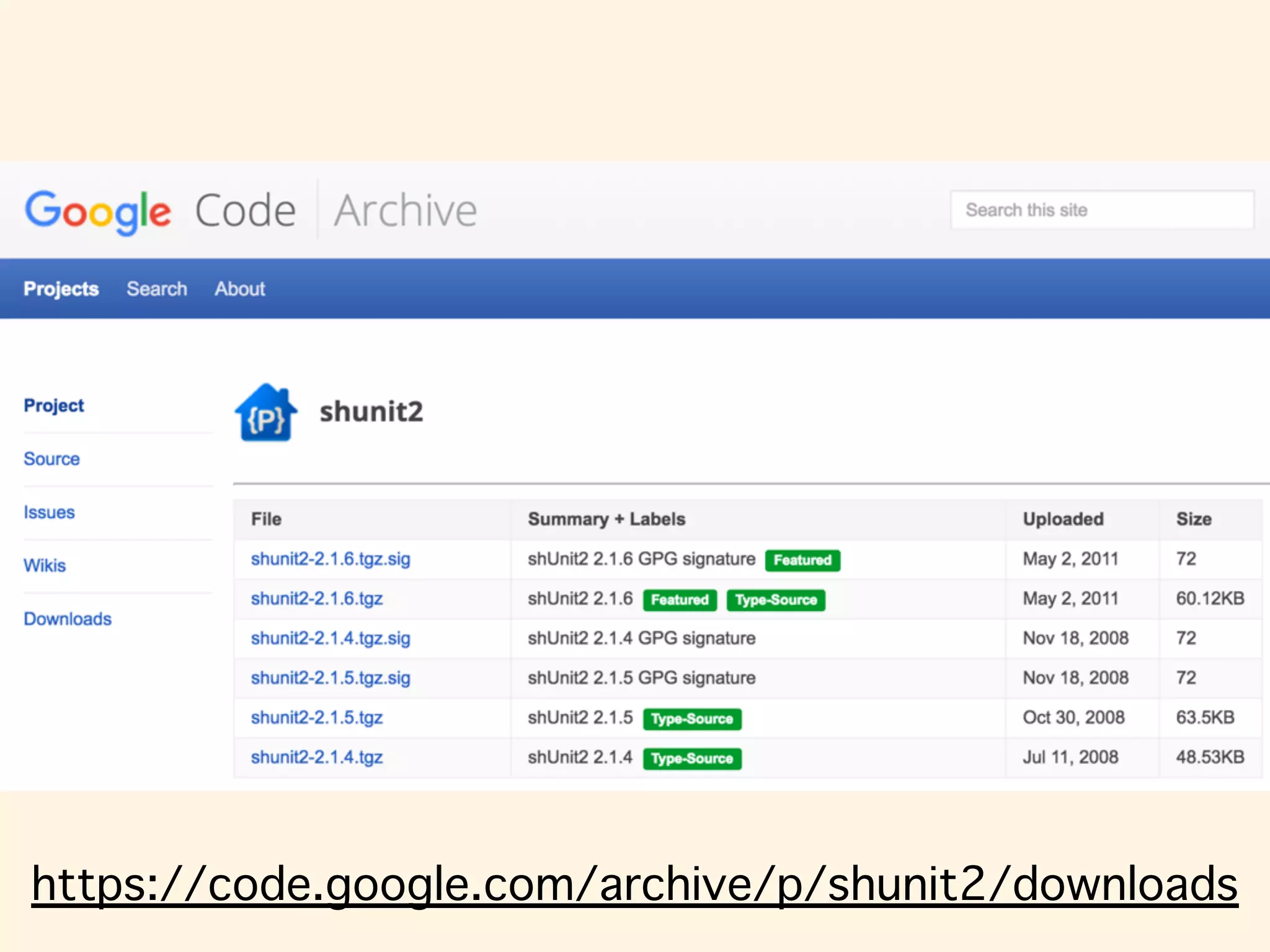Download shunit2-2.1.4.tgz file
This screenshot has height=952, width=1270.
point(317,757)
